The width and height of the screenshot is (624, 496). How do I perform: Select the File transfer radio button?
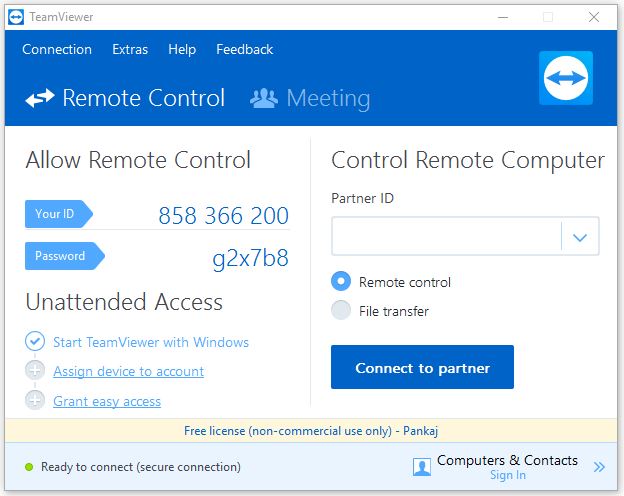(x=341, y=310)
